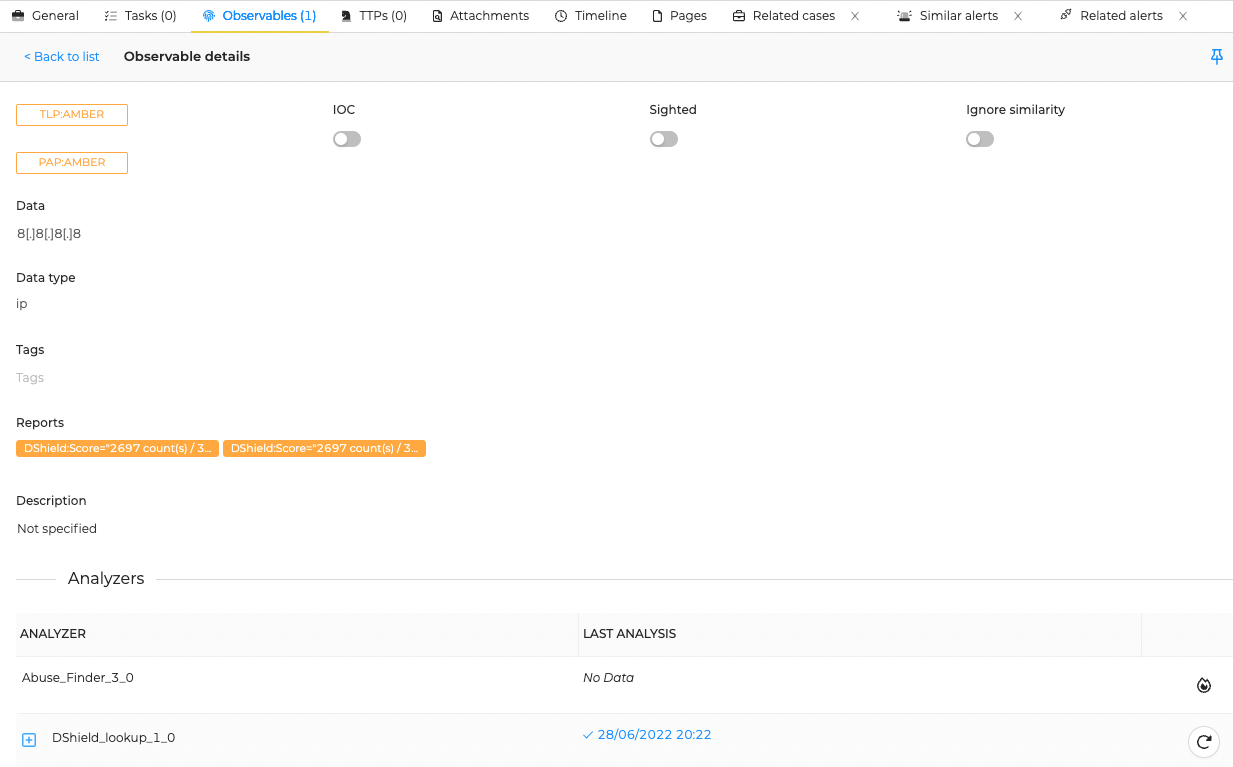The height and width of the screenshot is (767, 1233).
Task: Open the Attachments tab
Action: tap(480, 16)
